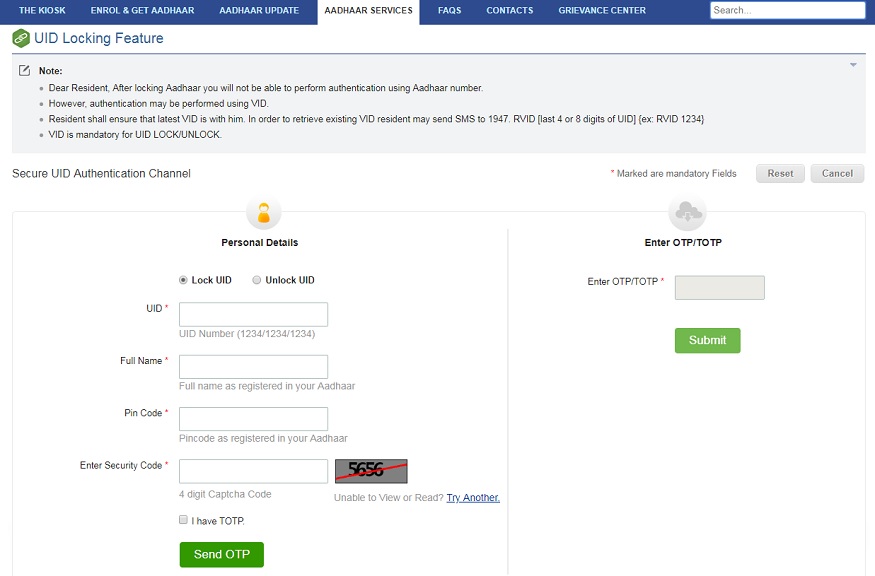Focus the UID number input field
This screenshot has width=875, height=576.
253,314
